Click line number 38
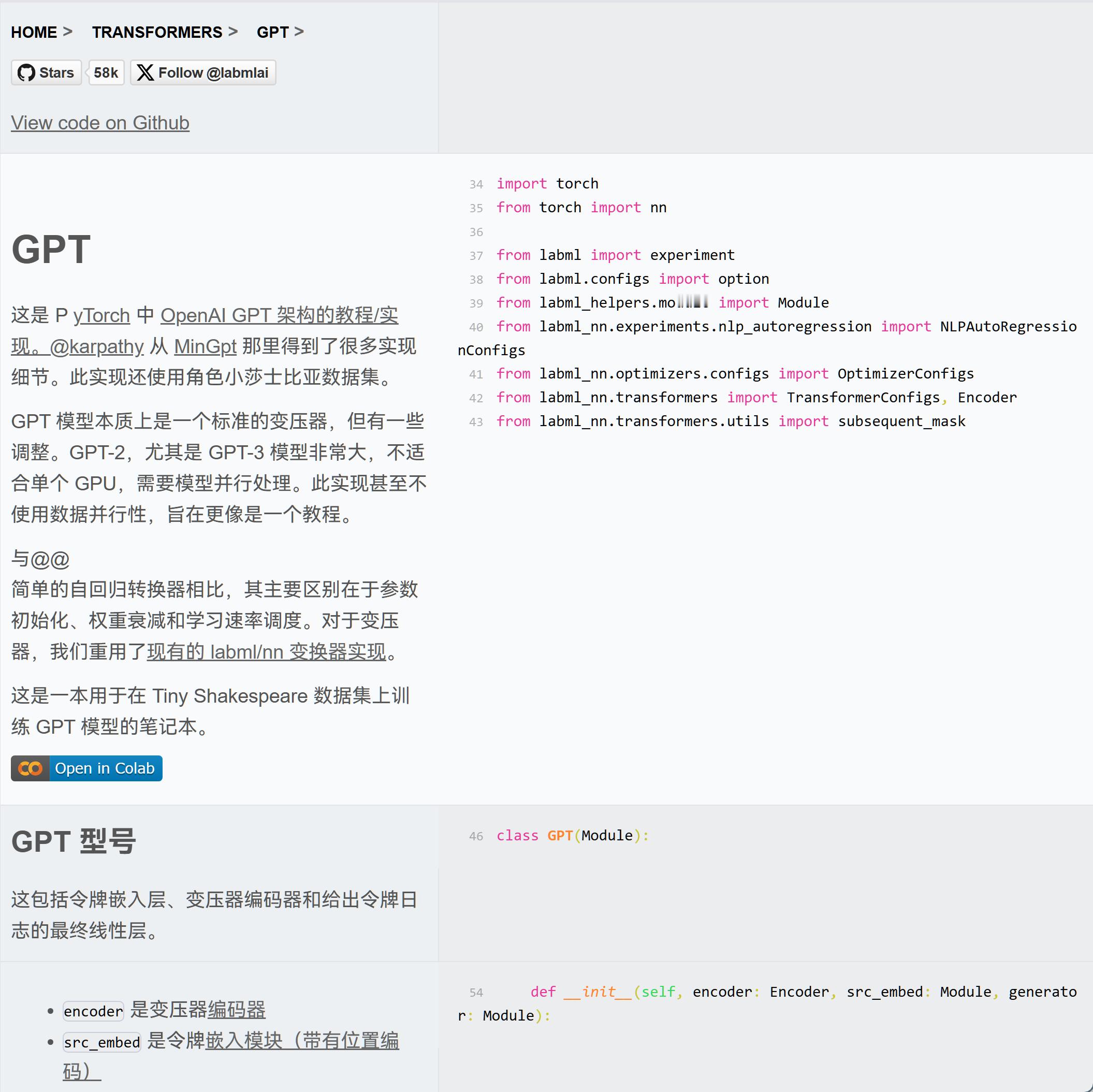The height and width of the screenshot is (1092, 1093). tap(476, 280)
